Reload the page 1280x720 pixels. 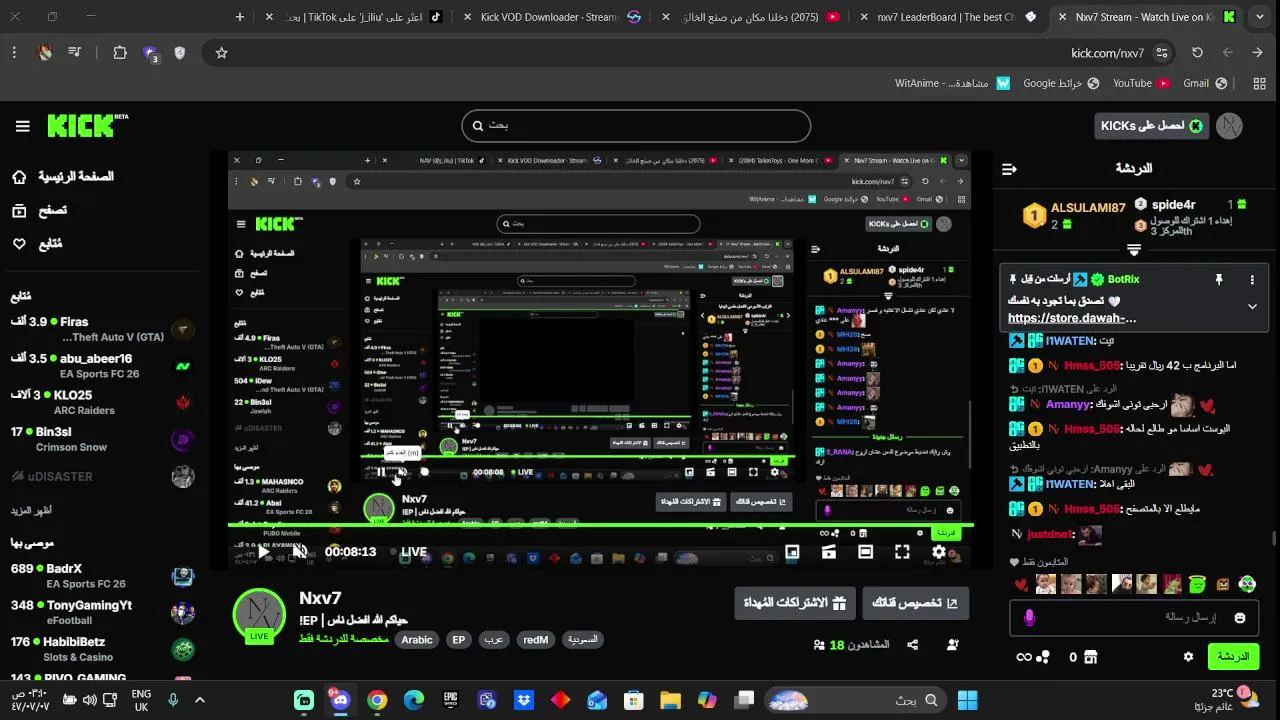[1197, 53]
